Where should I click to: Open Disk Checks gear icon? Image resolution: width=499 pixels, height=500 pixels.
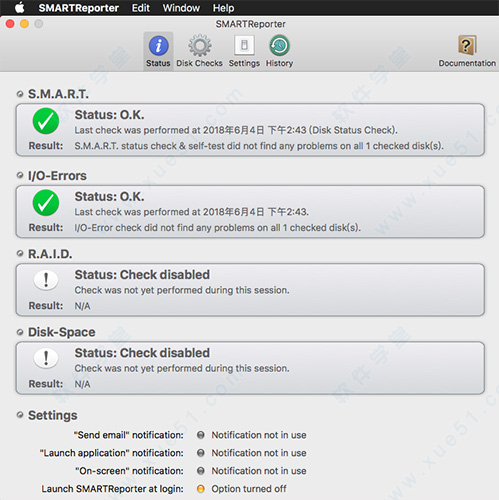coord(199,46)
